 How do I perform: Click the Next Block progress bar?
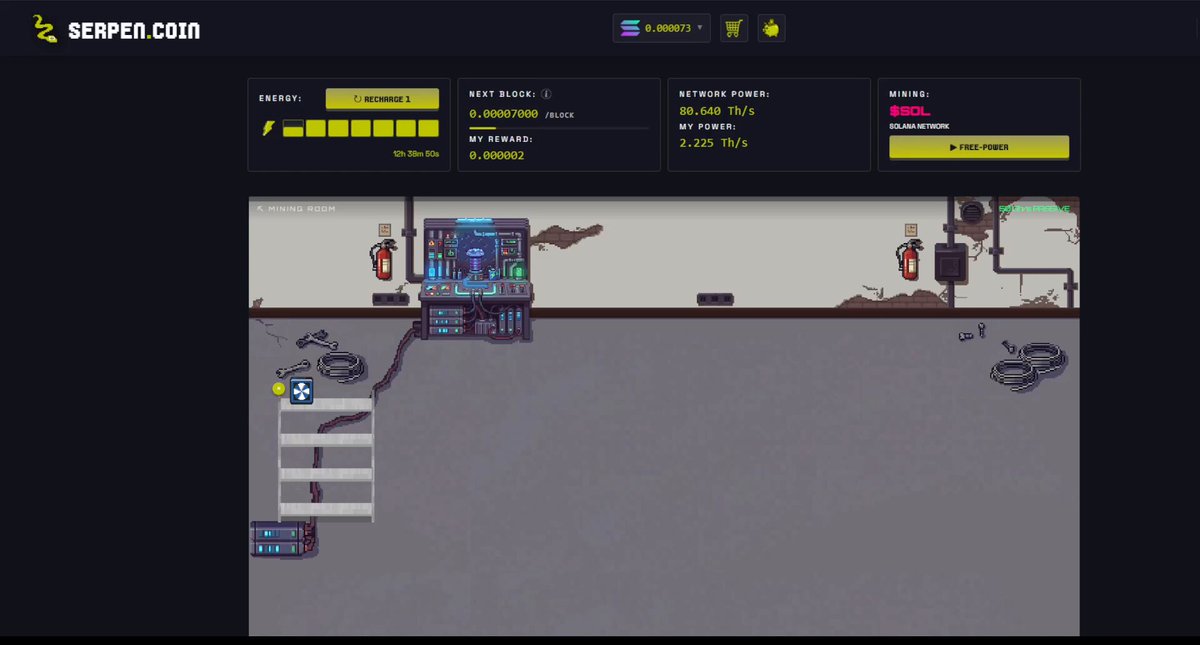point(559,128)
